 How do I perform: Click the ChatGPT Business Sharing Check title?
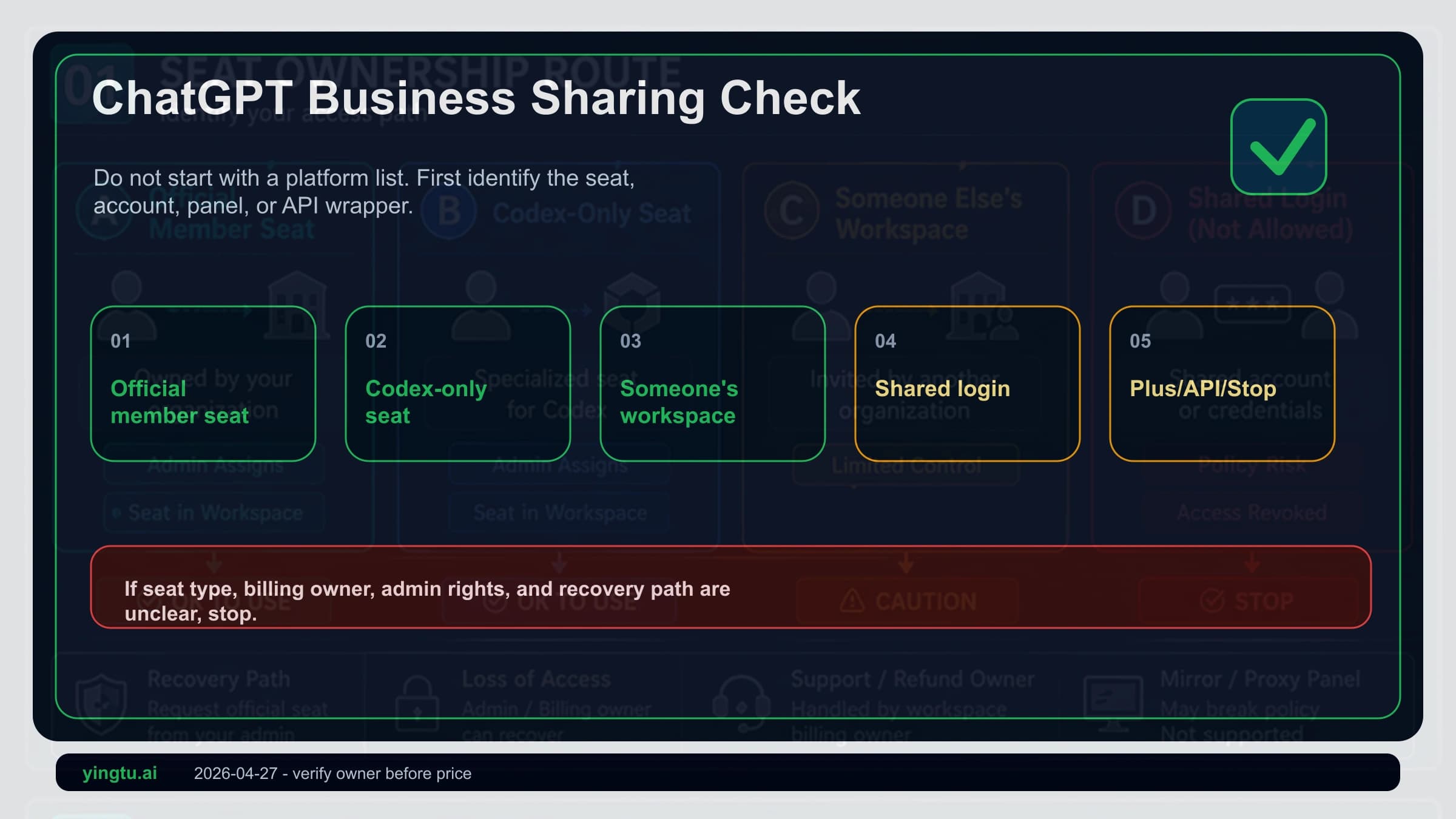476,98
